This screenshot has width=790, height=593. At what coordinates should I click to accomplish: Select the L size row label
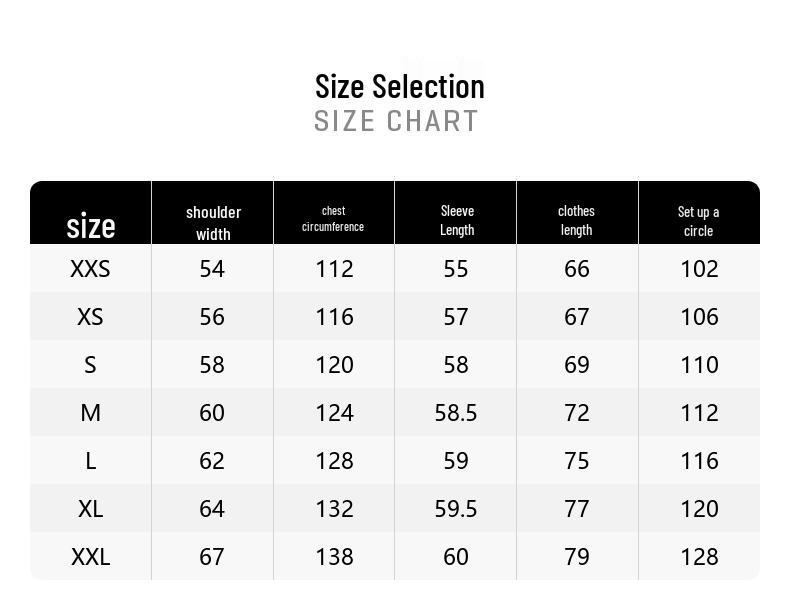90,461
